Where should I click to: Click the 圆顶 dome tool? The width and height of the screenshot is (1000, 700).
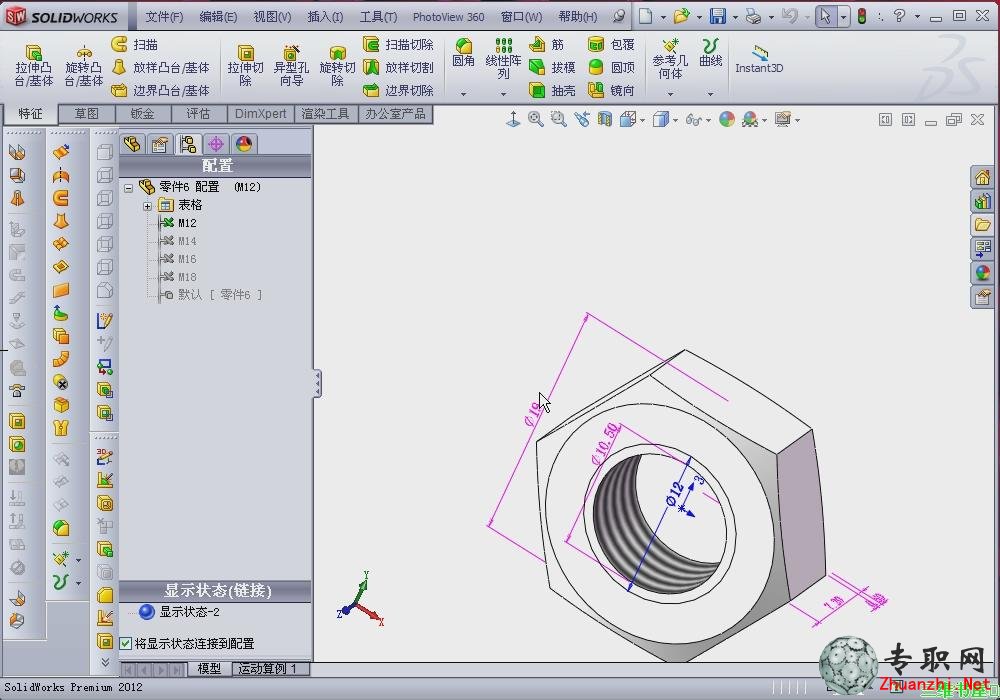(611, 67)
